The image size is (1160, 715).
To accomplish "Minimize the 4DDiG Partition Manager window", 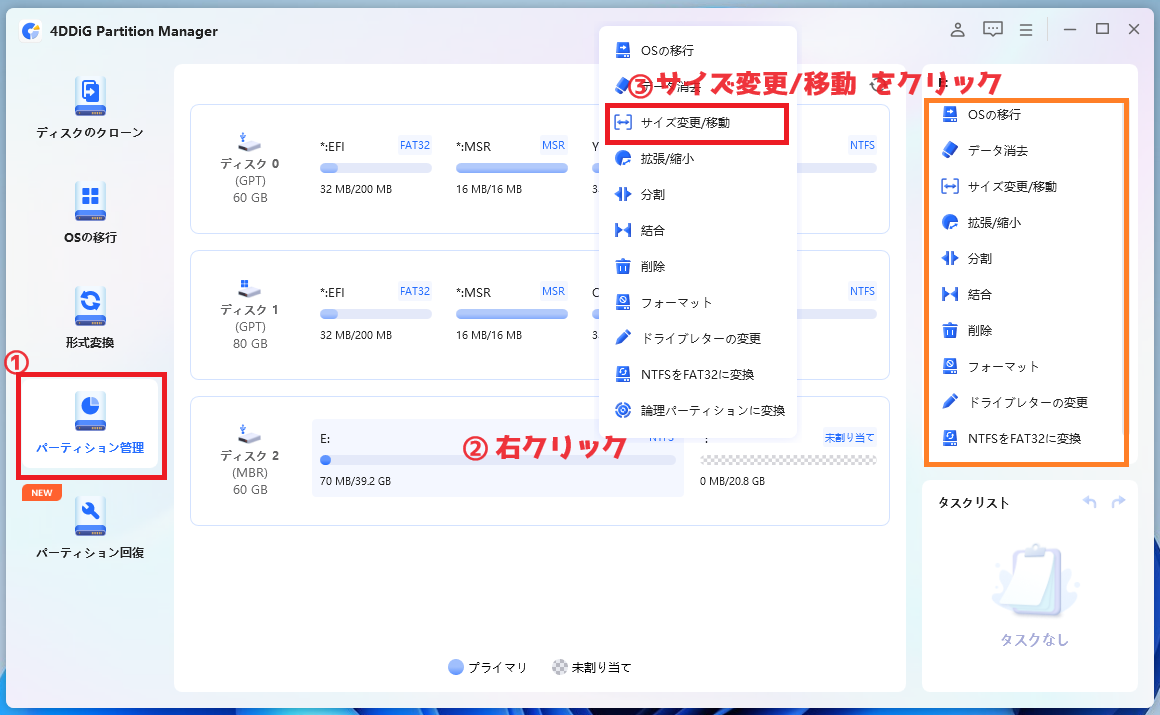I will click(x=1070, y=30).
